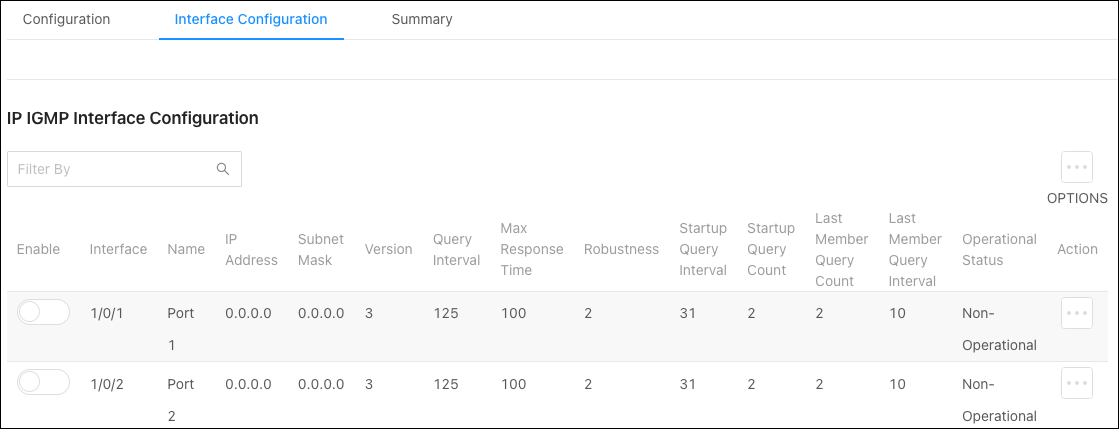Toggle the Enable switch for interface 1/0/2
1119x429 pixels.
click(x=44, y=383)
